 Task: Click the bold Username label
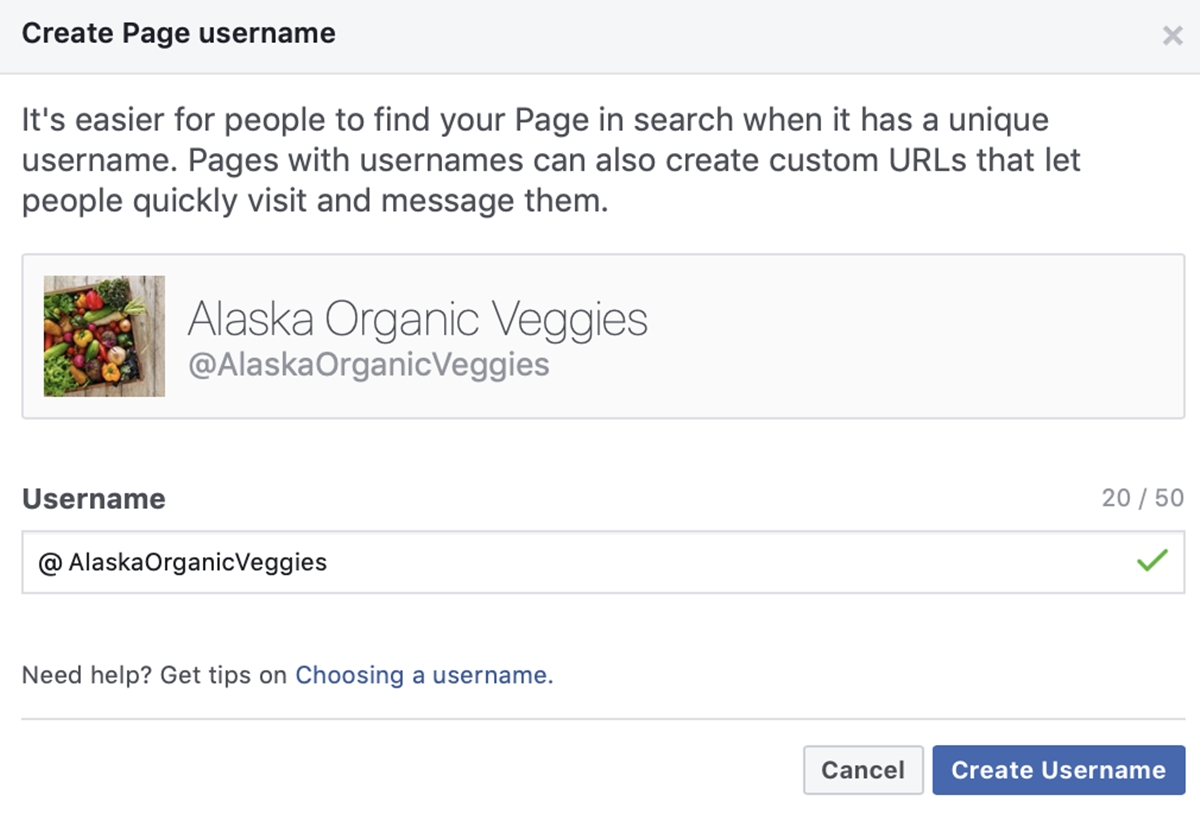click(94, 499)
